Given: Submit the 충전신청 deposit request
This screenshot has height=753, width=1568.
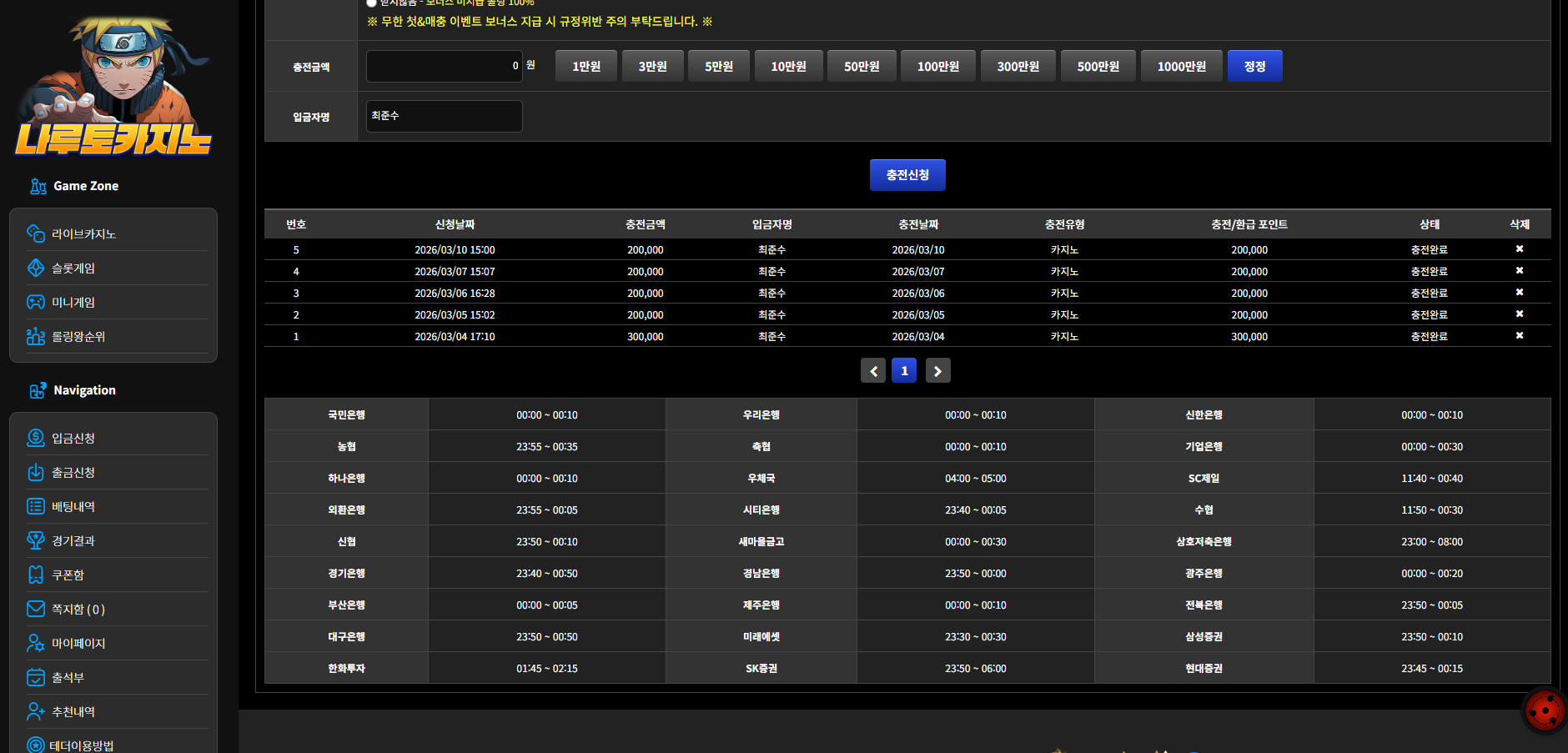Looking at the screenshot, I should (907, 175).
